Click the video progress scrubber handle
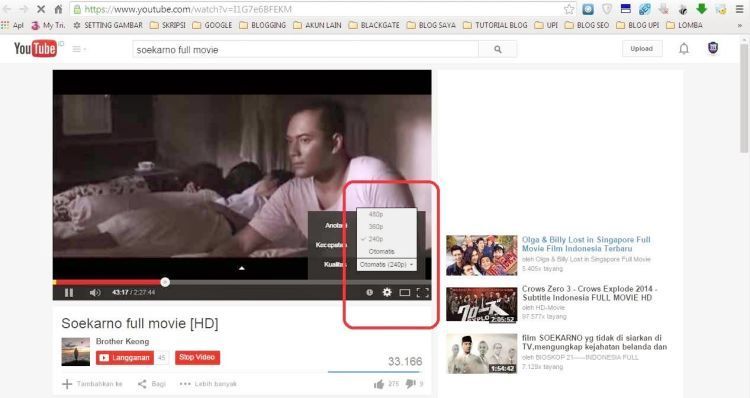Screen dimensions: 750x398 pos(165,282)
